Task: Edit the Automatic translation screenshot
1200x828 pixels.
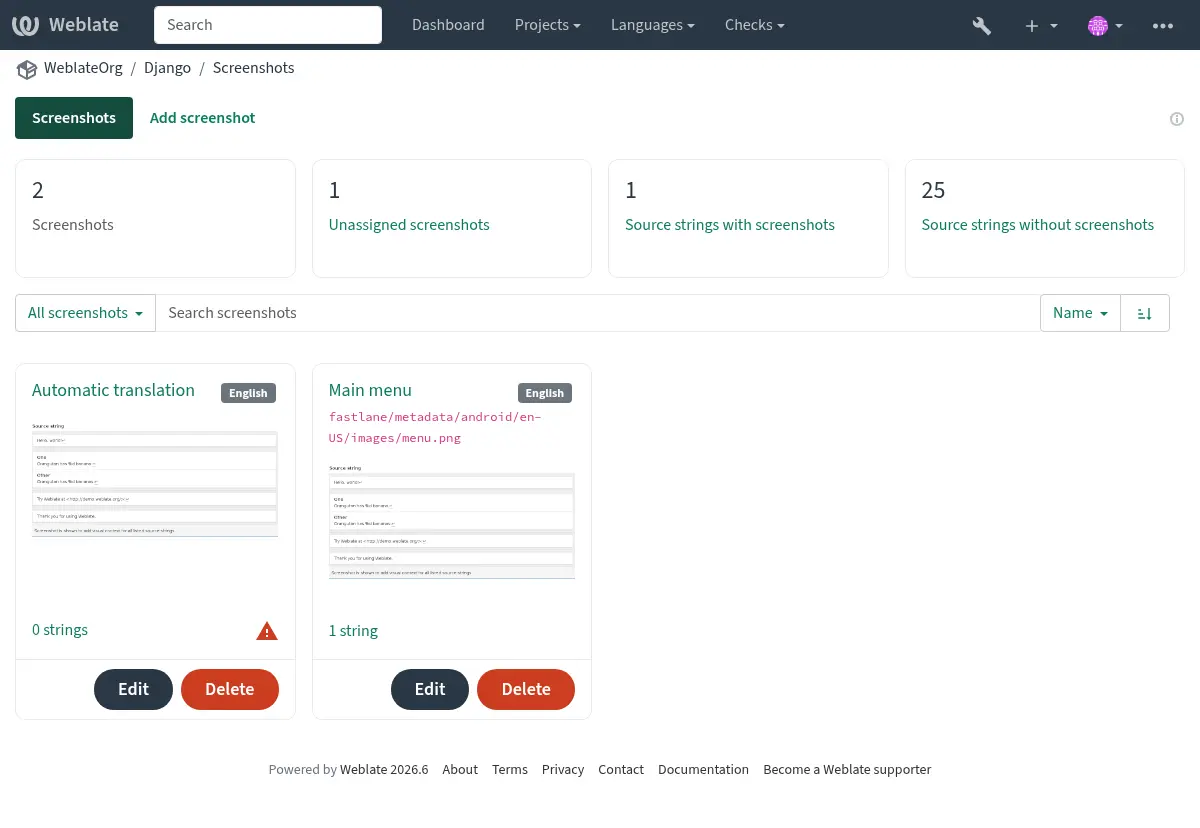Action: 133,689
